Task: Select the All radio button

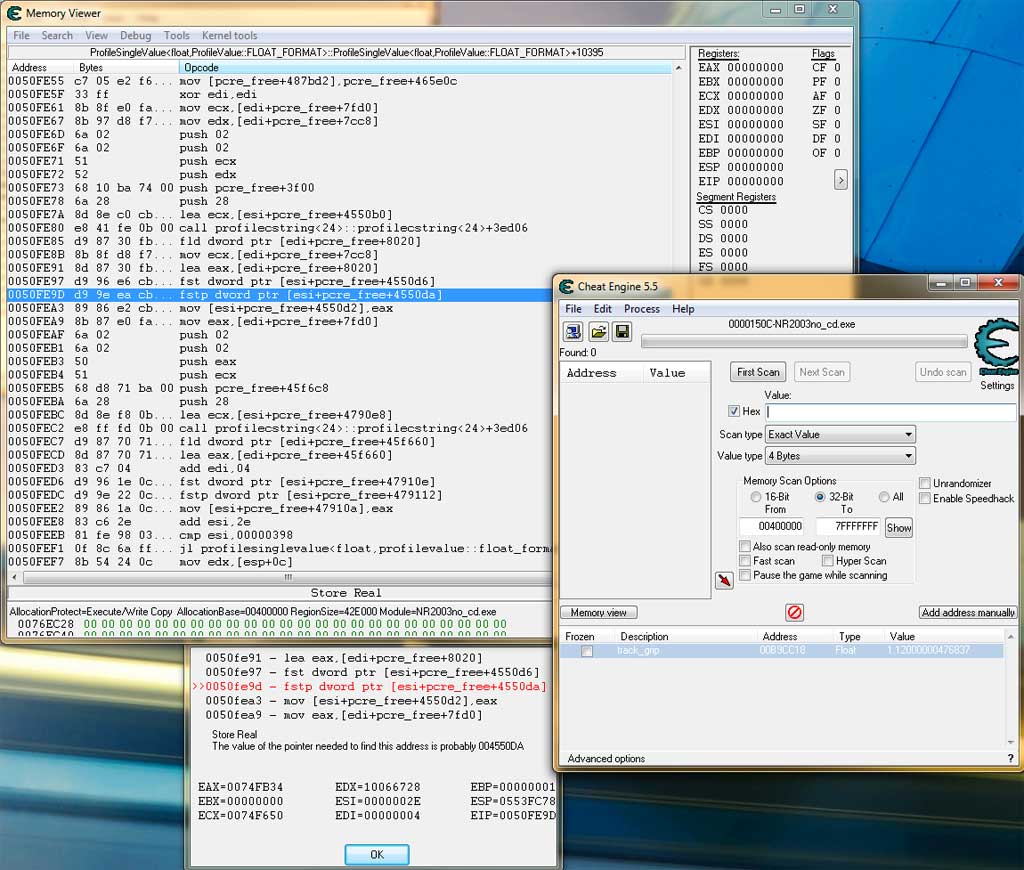Action: click(x=884, y=497)
